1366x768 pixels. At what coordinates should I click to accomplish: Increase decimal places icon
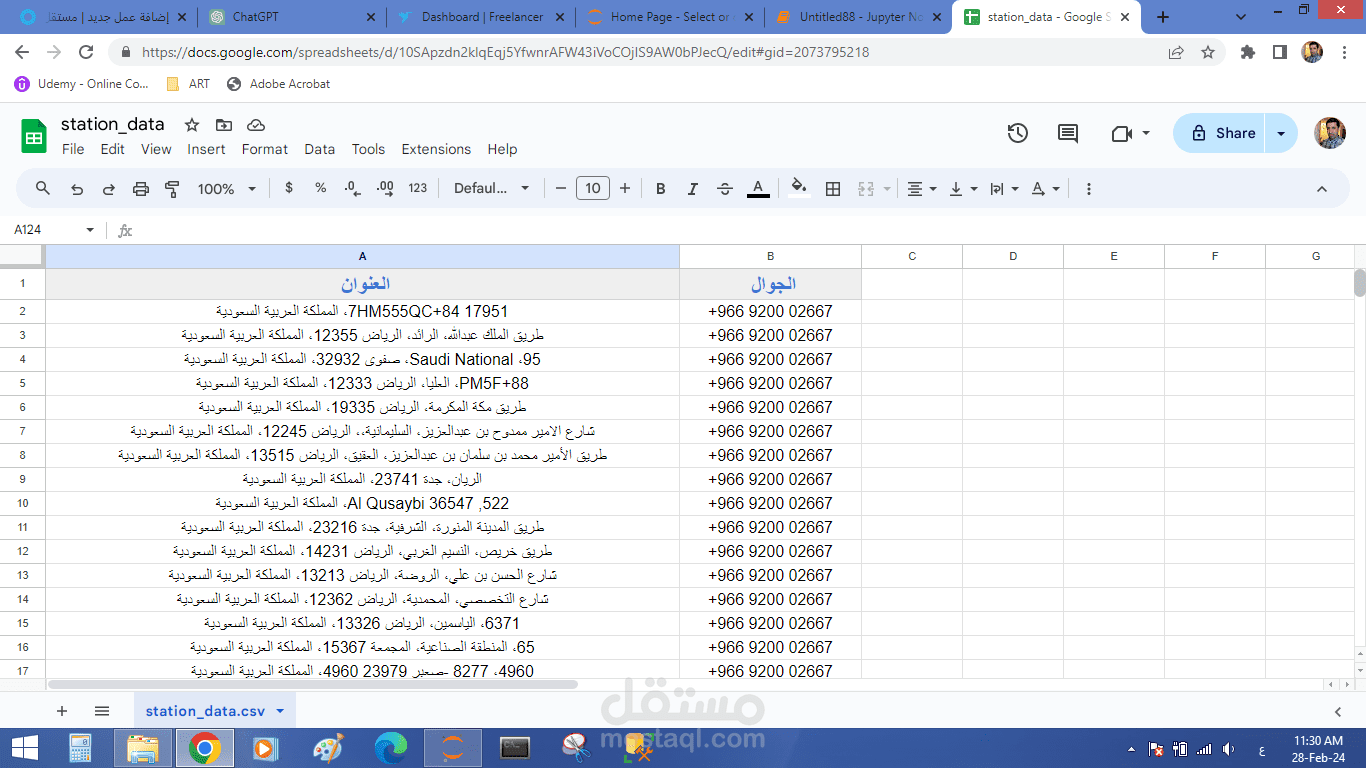tap(385, 188)
